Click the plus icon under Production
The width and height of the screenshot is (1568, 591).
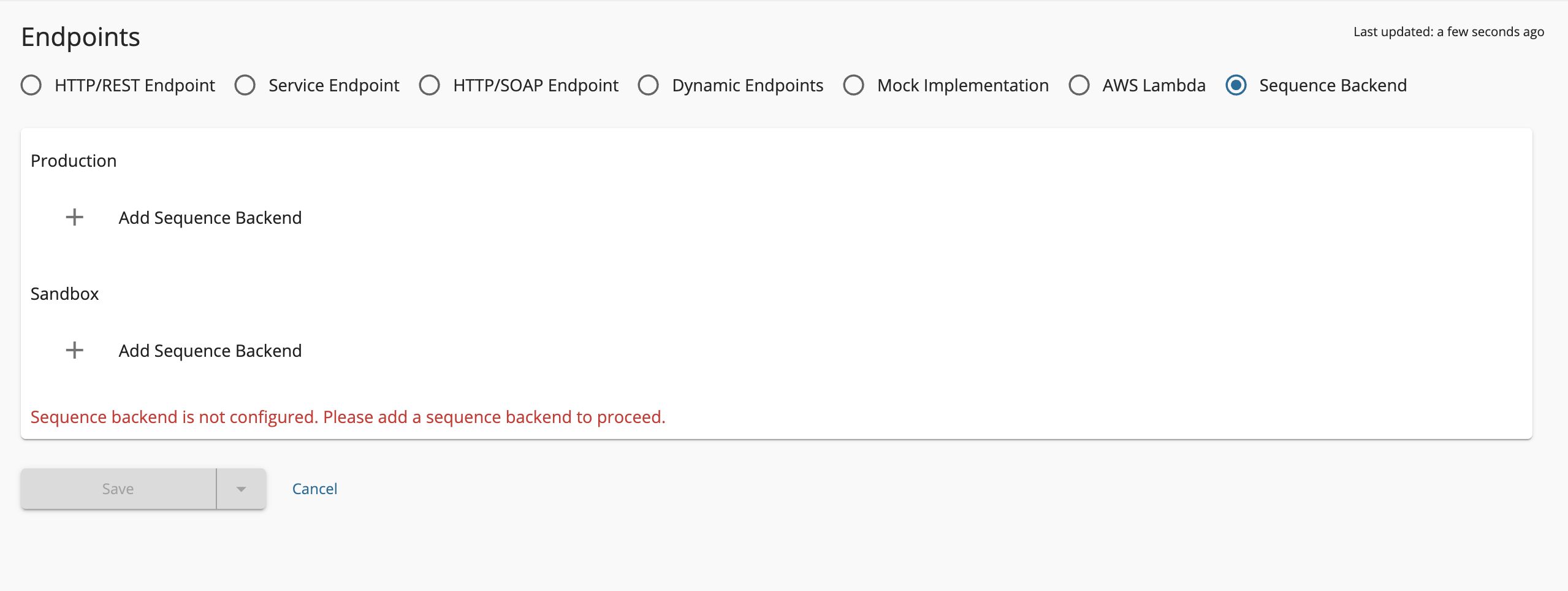pyautogui.click(x=75, y=217)
